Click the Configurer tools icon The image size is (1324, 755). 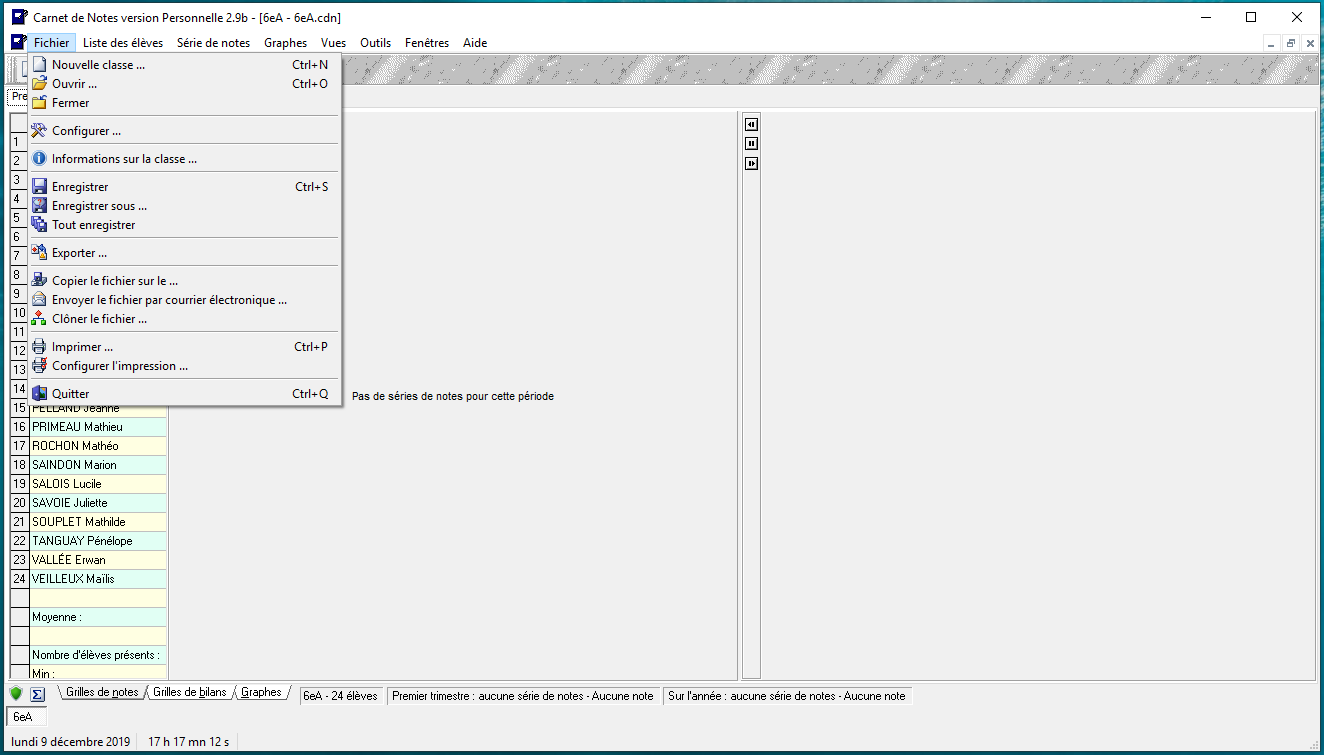(x=39, y=131)
